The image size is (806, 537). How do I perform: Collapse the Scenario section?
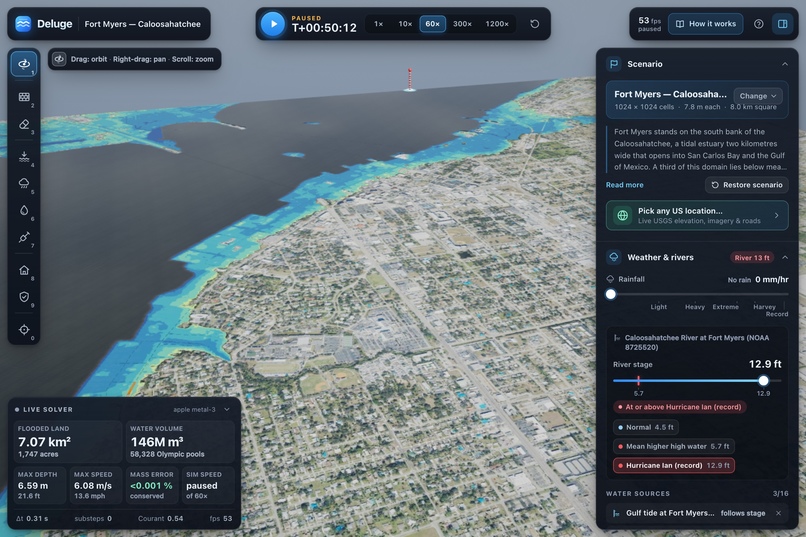click(x=785, y=64)
